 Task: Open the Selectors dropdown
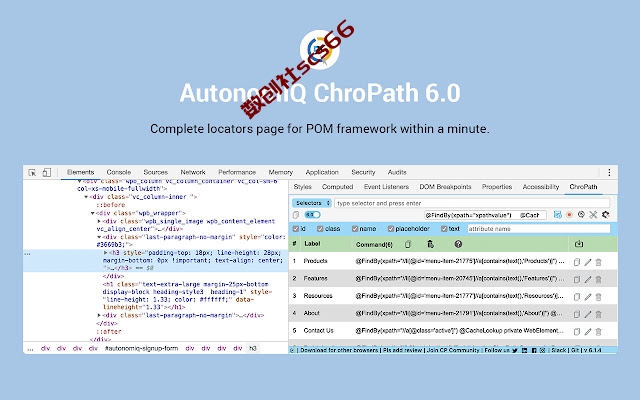pyautogui.click(x=312, y=203)
